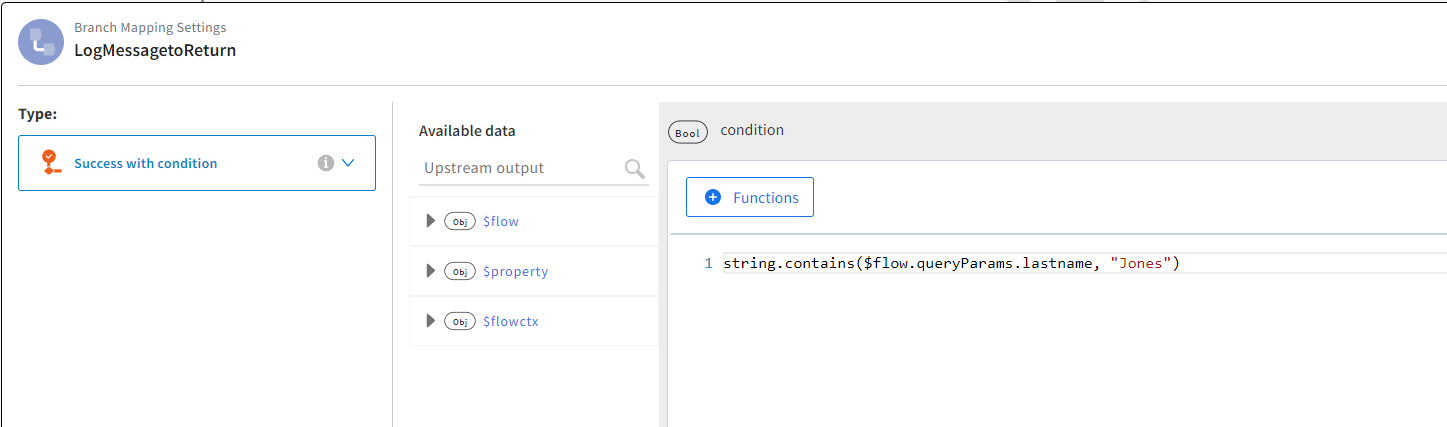Expand the $flowctx tree node arrow
Viewport: 1447px width, 427px height.
coord(431,321)
